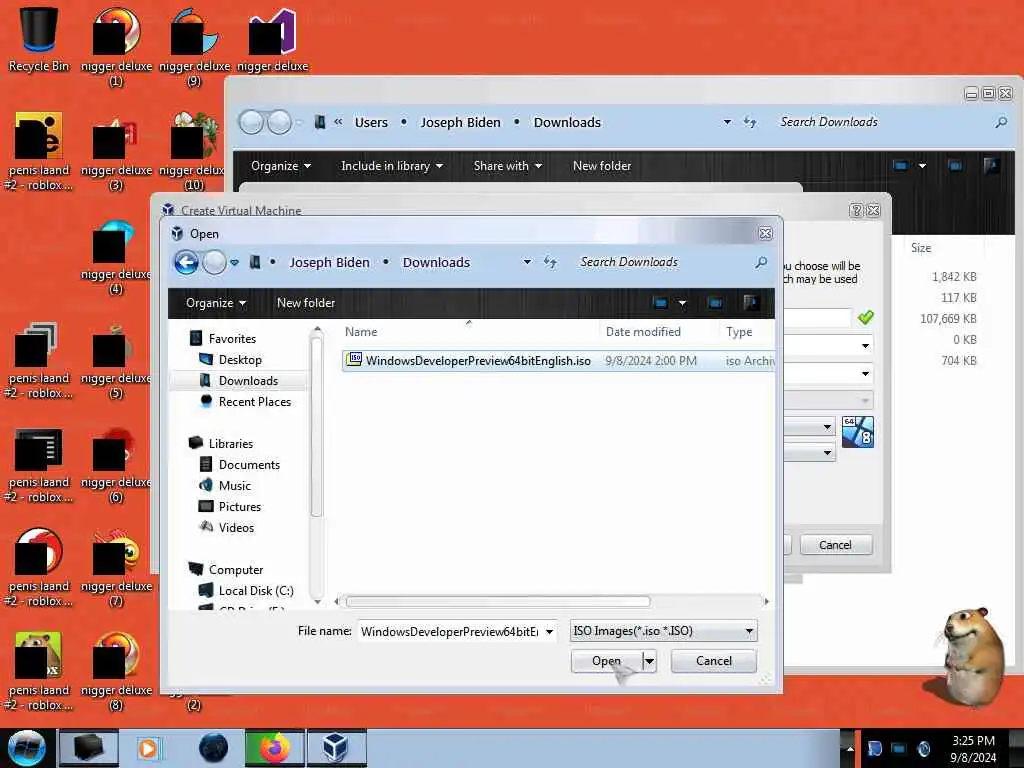
Task: Select Local Disk (C:) in navigation pane
Action: 256,590
